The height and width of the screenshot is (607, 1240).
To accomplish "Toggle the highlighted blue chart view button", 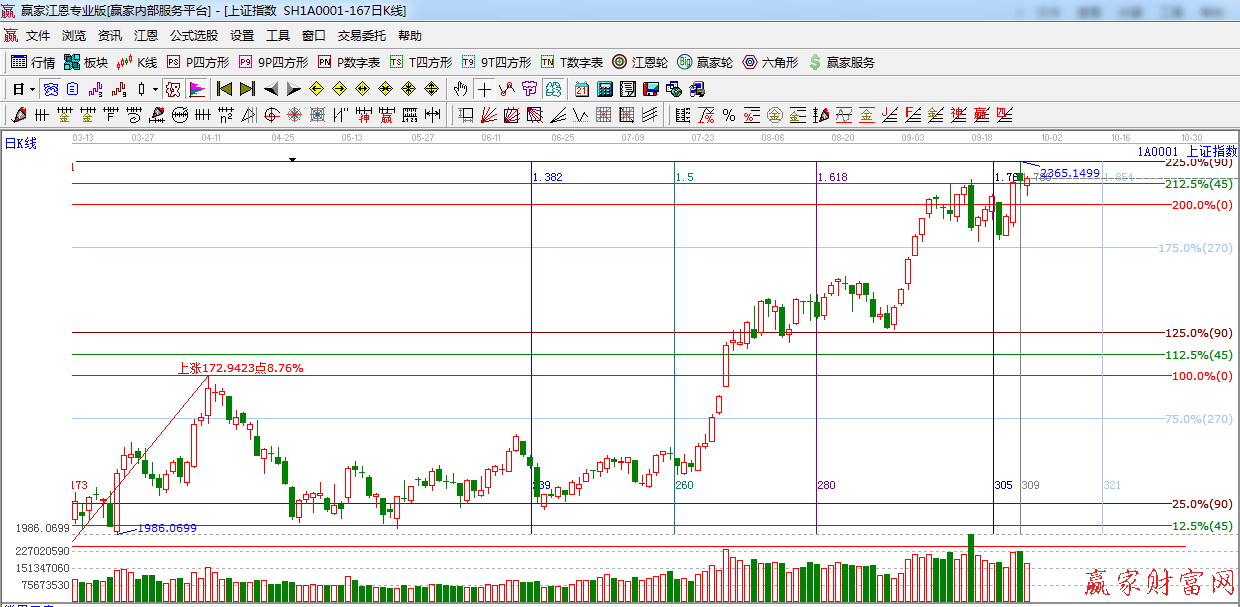I will pos(50,89).
